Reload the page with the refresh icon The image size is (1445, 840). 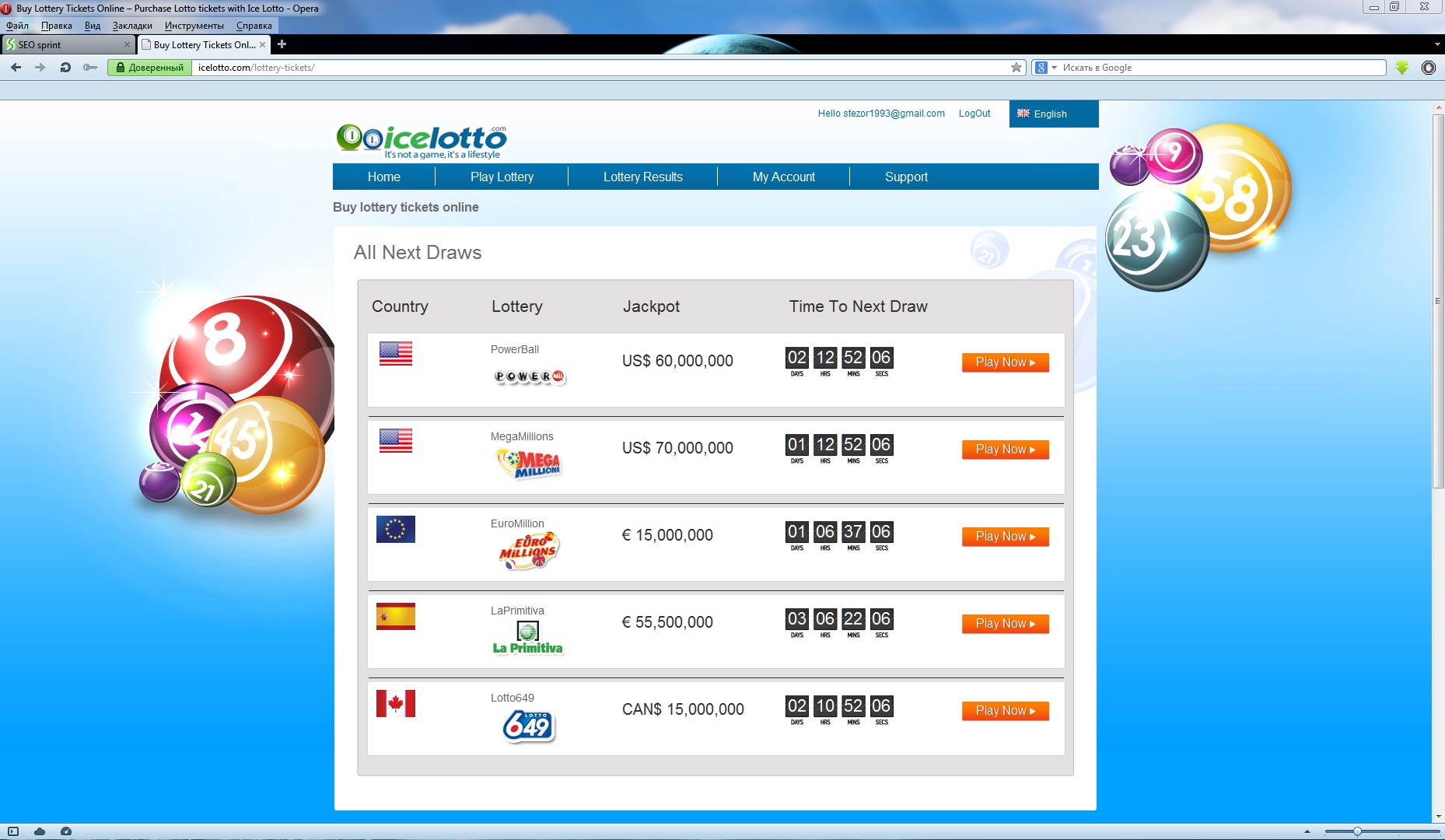coord(65,68)
